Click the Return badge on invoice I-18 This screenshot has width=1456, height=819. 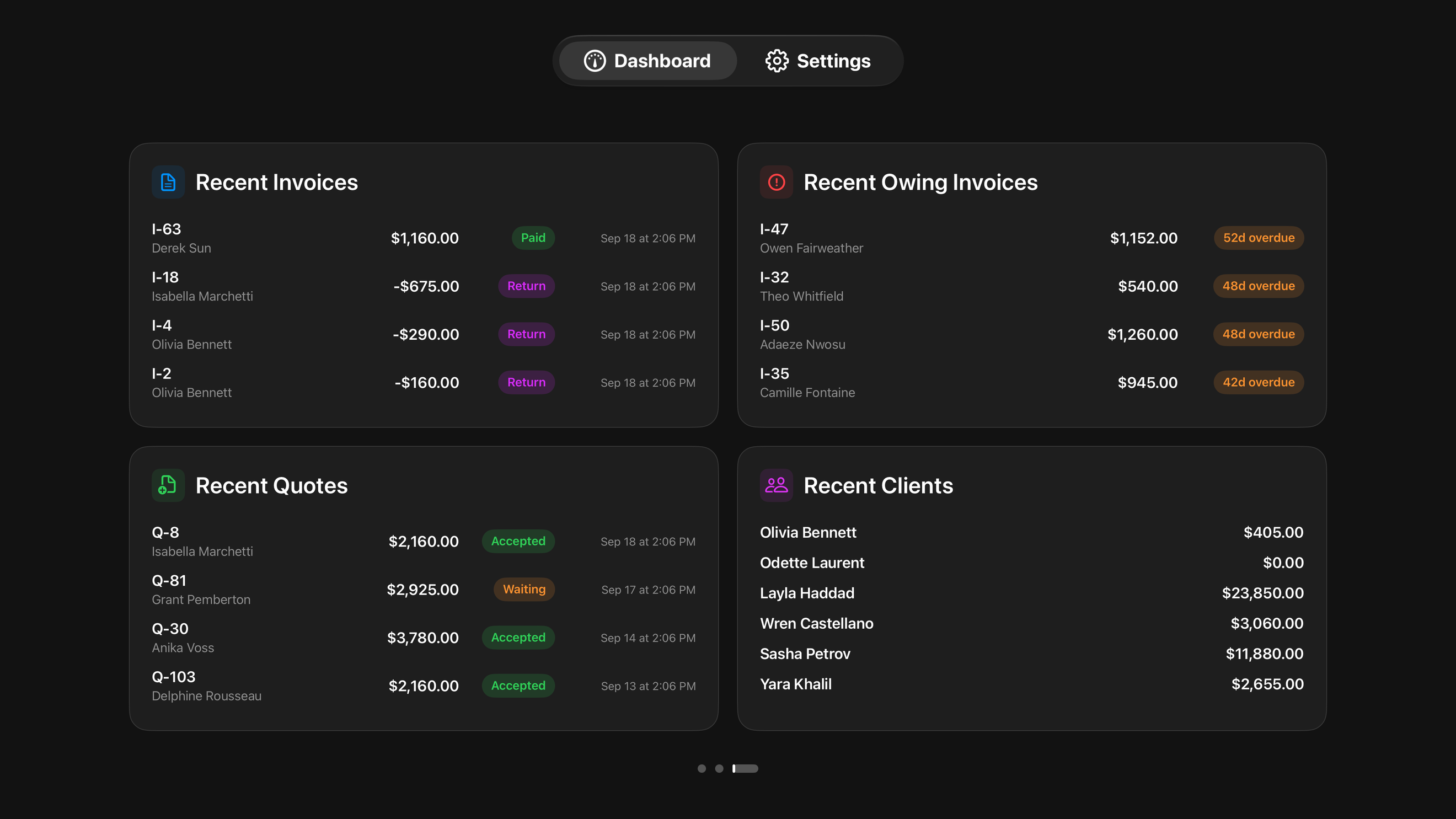(x=526, y=286)
